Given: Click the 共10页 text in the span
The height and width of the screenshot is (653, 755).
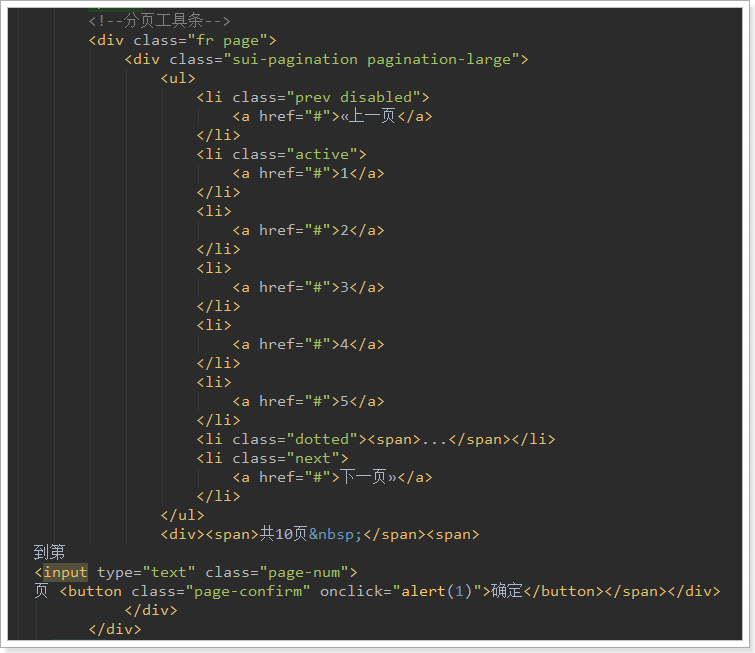Looking at the screenshot, I should click(284, 534).
